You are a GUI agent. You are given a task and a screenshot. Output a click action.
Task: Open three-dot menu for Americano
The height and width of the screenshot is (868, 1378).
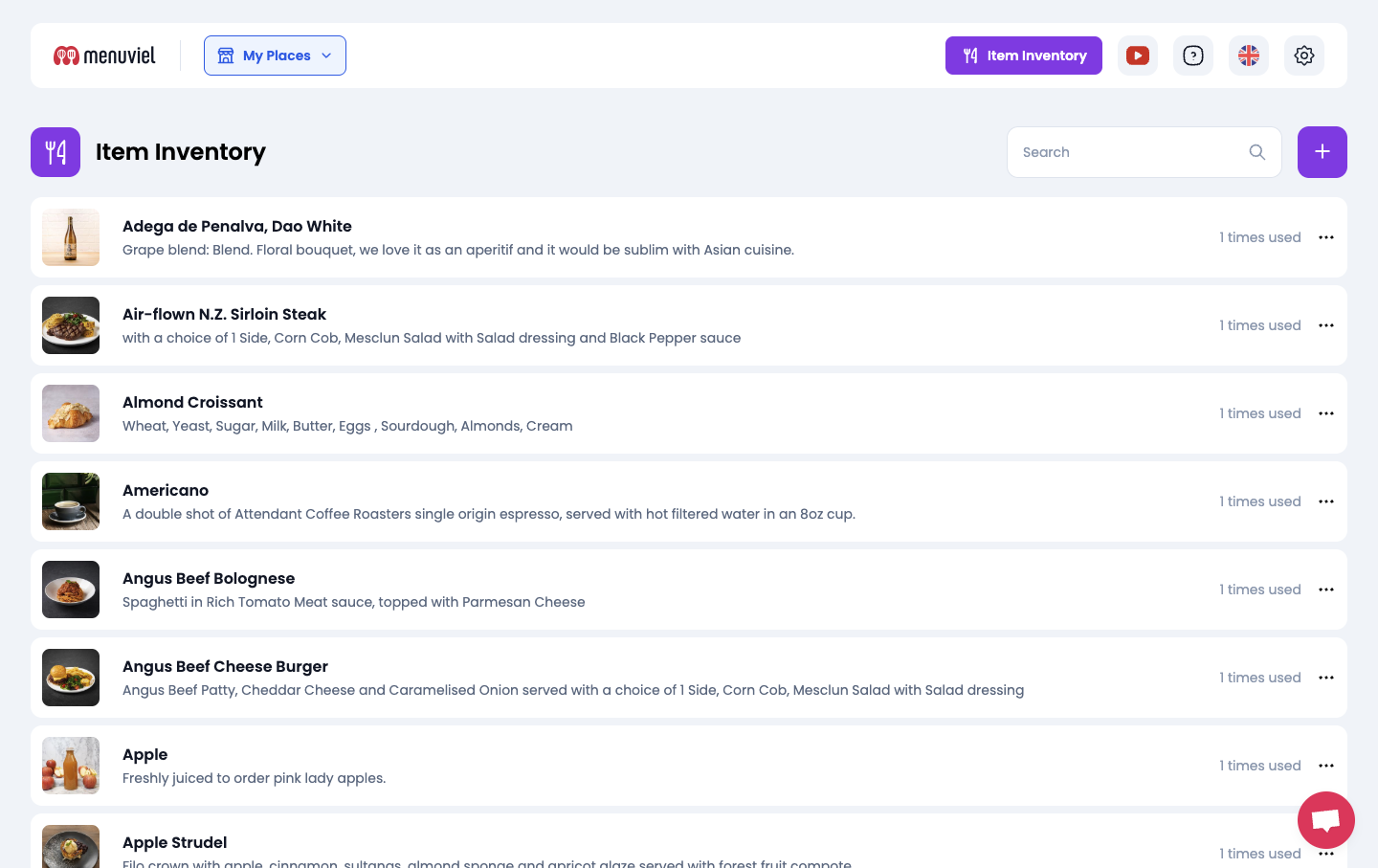pyautogui.click(x=1325, y=501)
